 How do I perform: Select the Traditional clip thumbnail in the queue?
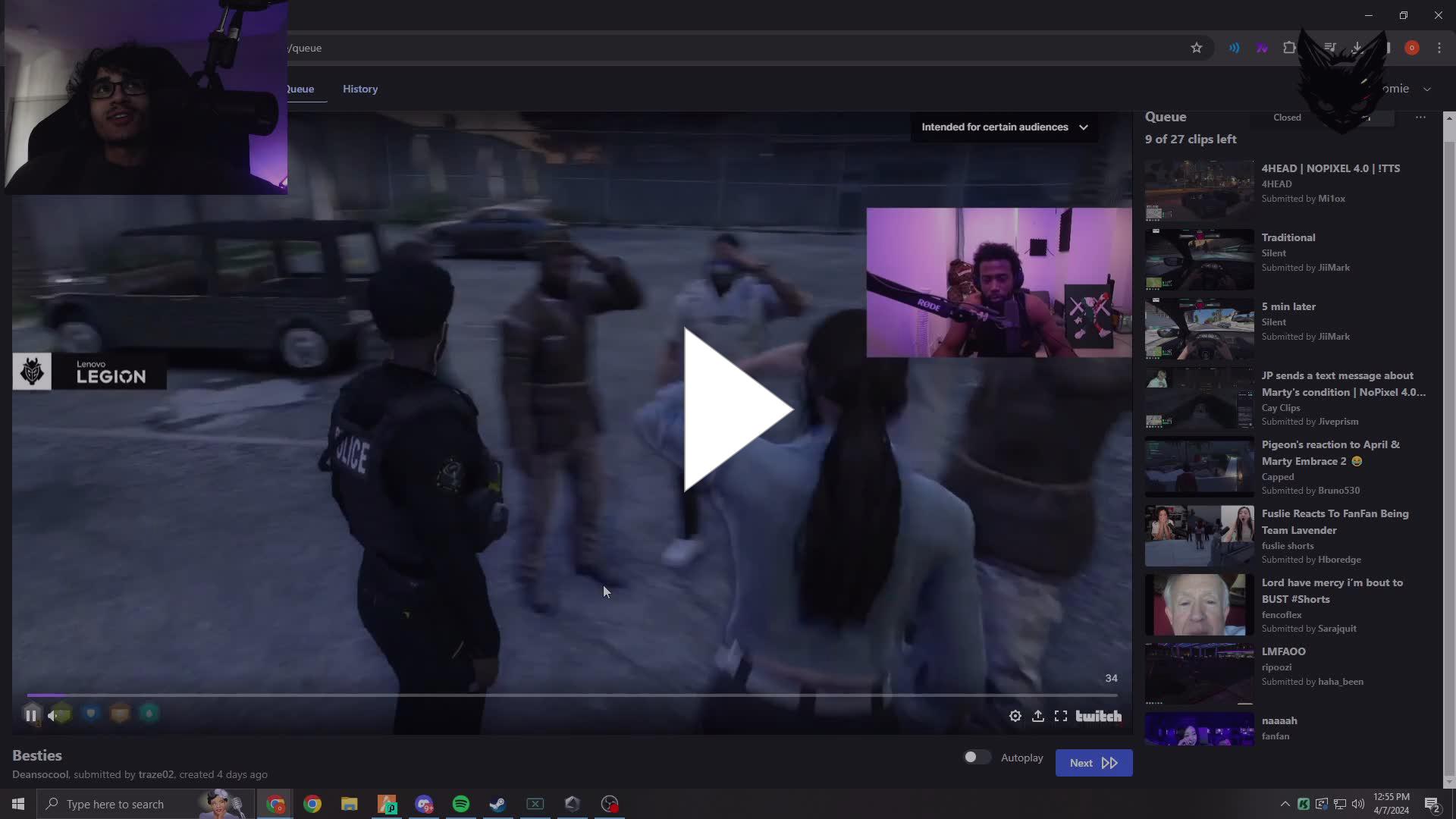tap(1198, 259)
